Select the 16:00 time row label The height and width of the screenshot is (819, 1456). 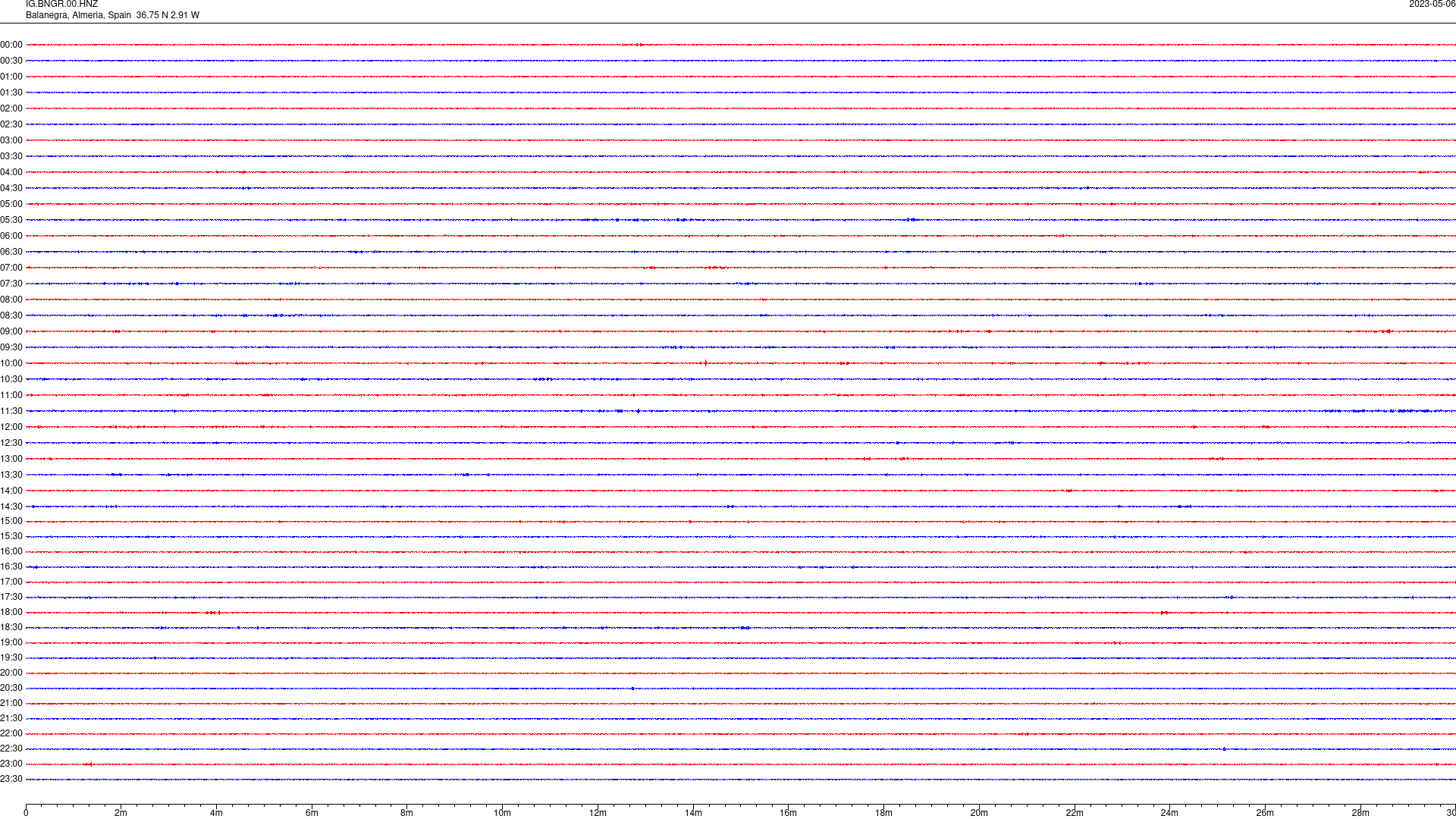(x=11, y=551)
